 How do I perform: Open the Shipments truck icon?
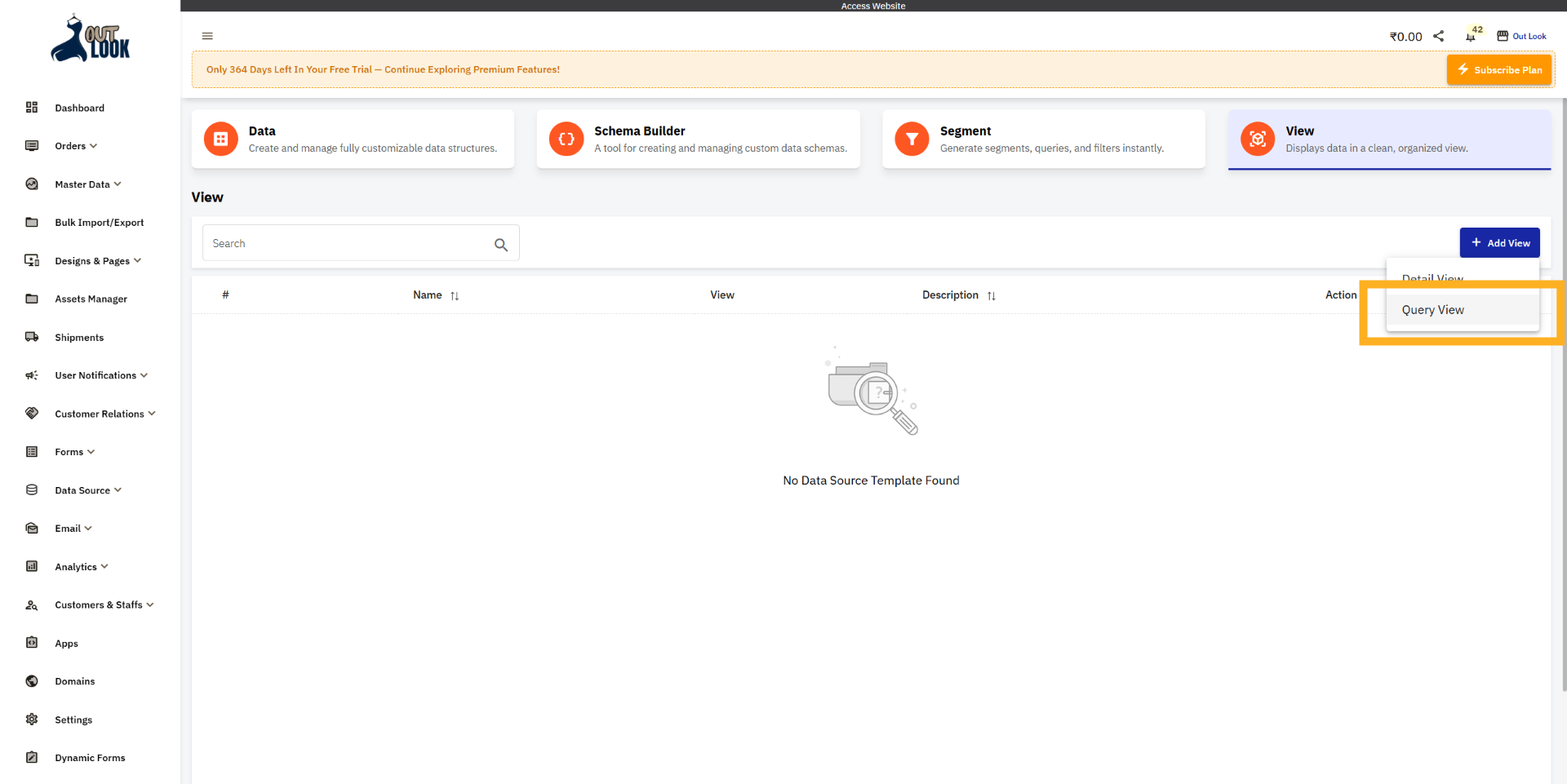[31, 337]
